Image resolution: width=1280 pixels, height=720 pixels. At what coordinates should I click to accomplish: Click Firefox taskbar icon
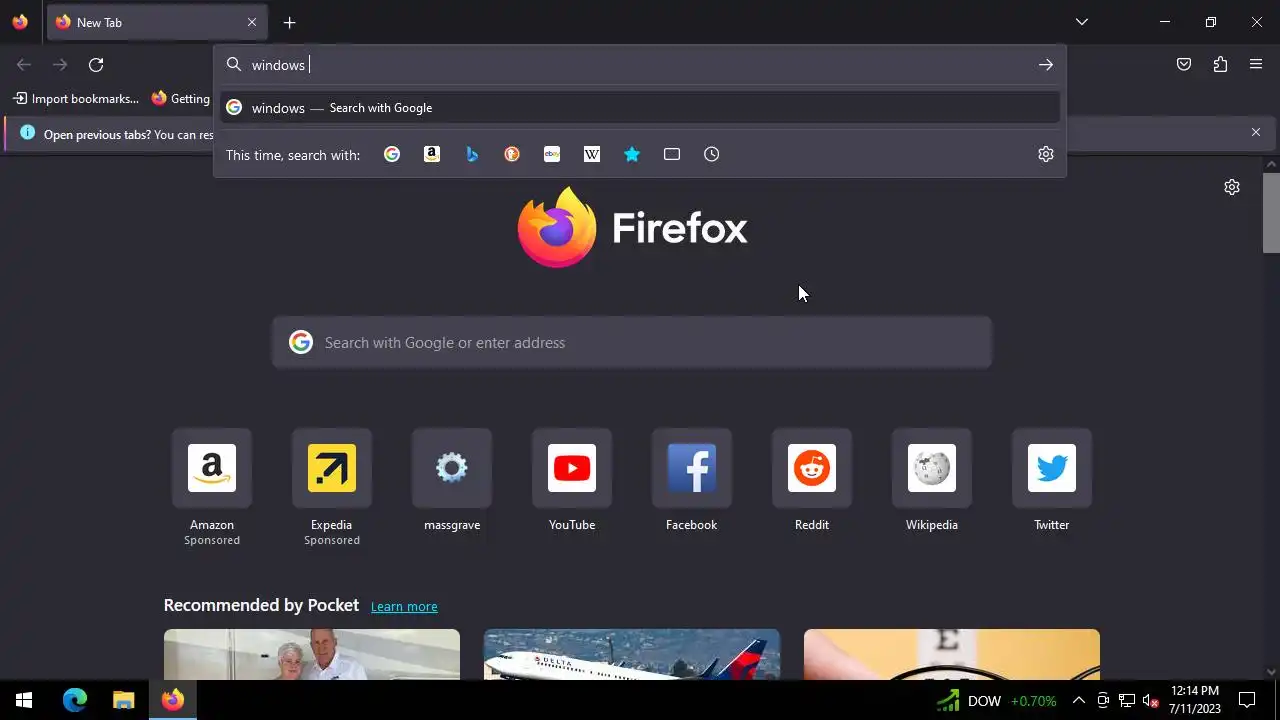point(173,700)
